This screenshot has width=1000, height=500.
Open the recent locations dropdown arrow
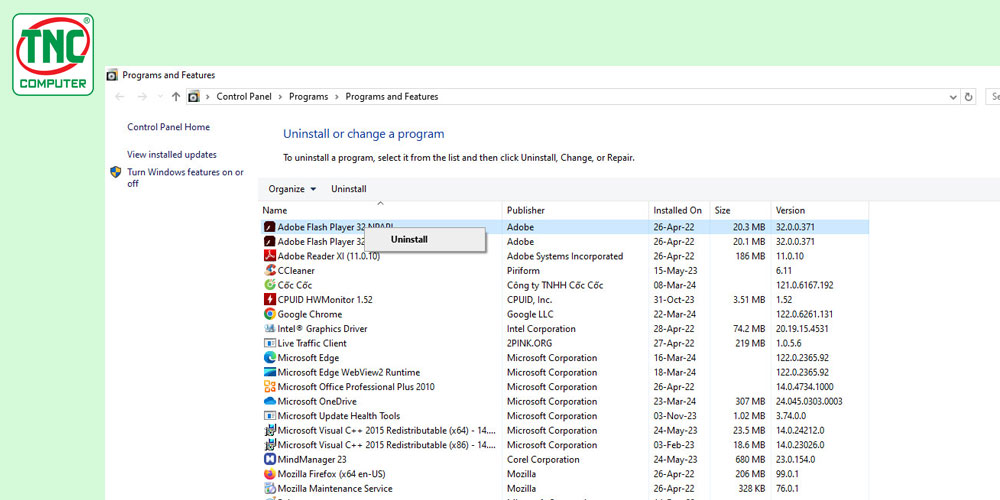click(159, 97)
